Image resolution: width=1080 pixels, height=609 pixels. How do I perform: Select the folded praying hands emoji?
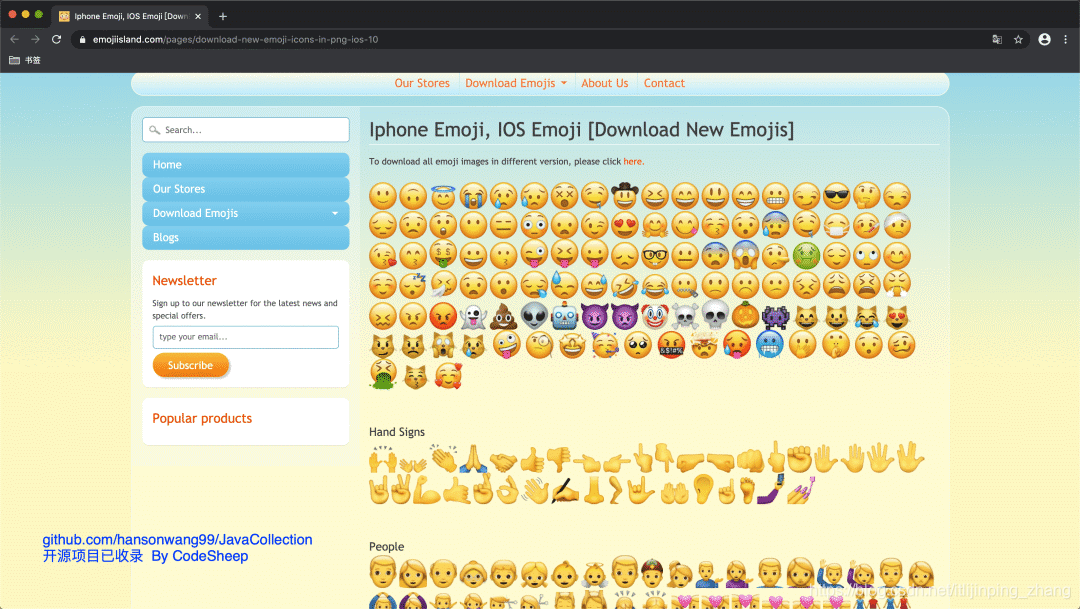(473, 459)
